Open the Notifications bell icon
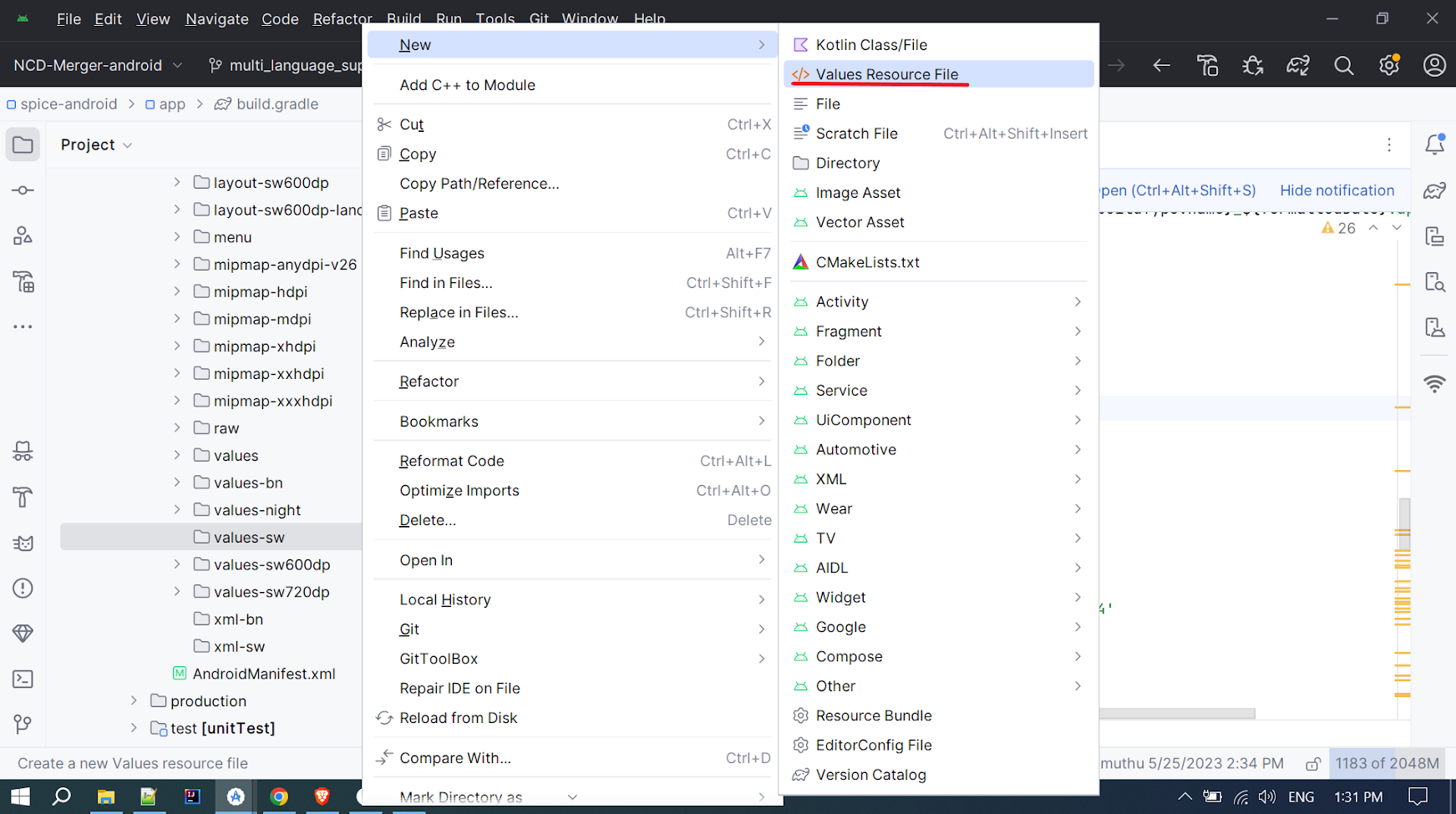The image size is (1456, 814). point(1434,144)
